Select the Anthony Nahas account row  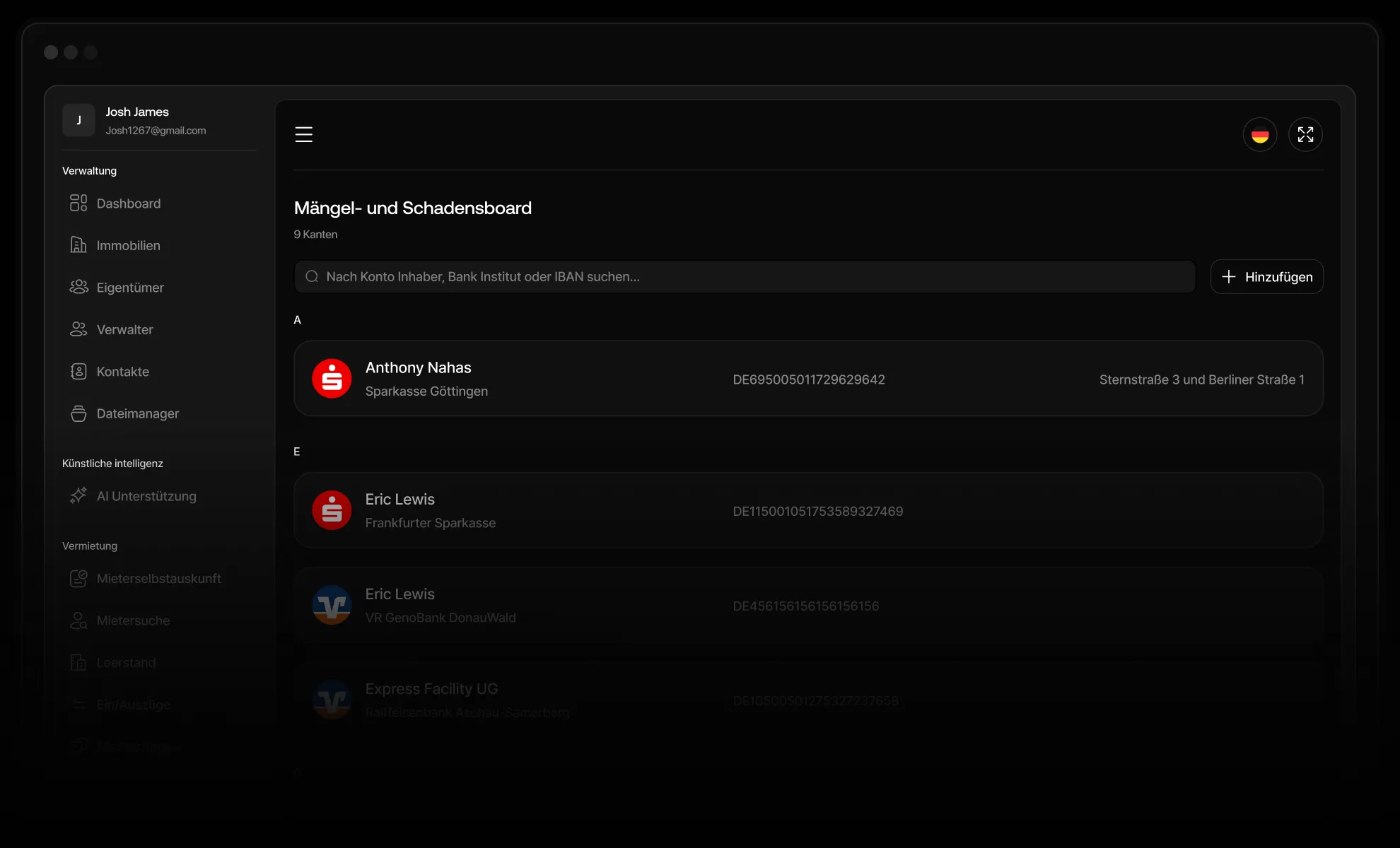807,379
